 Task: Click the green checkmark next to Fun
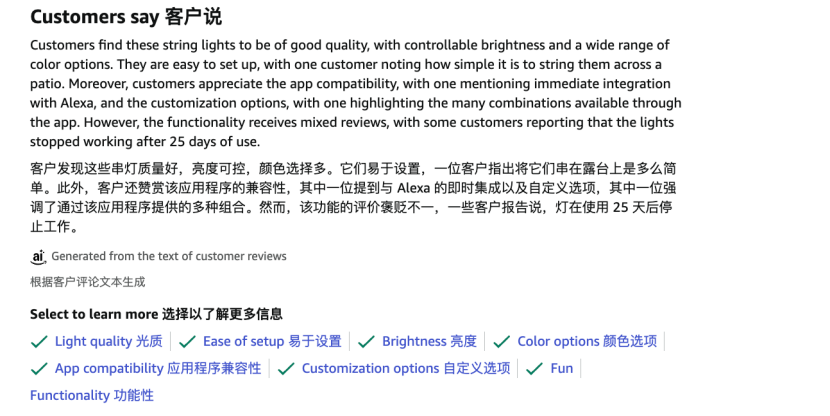(535, 369)
